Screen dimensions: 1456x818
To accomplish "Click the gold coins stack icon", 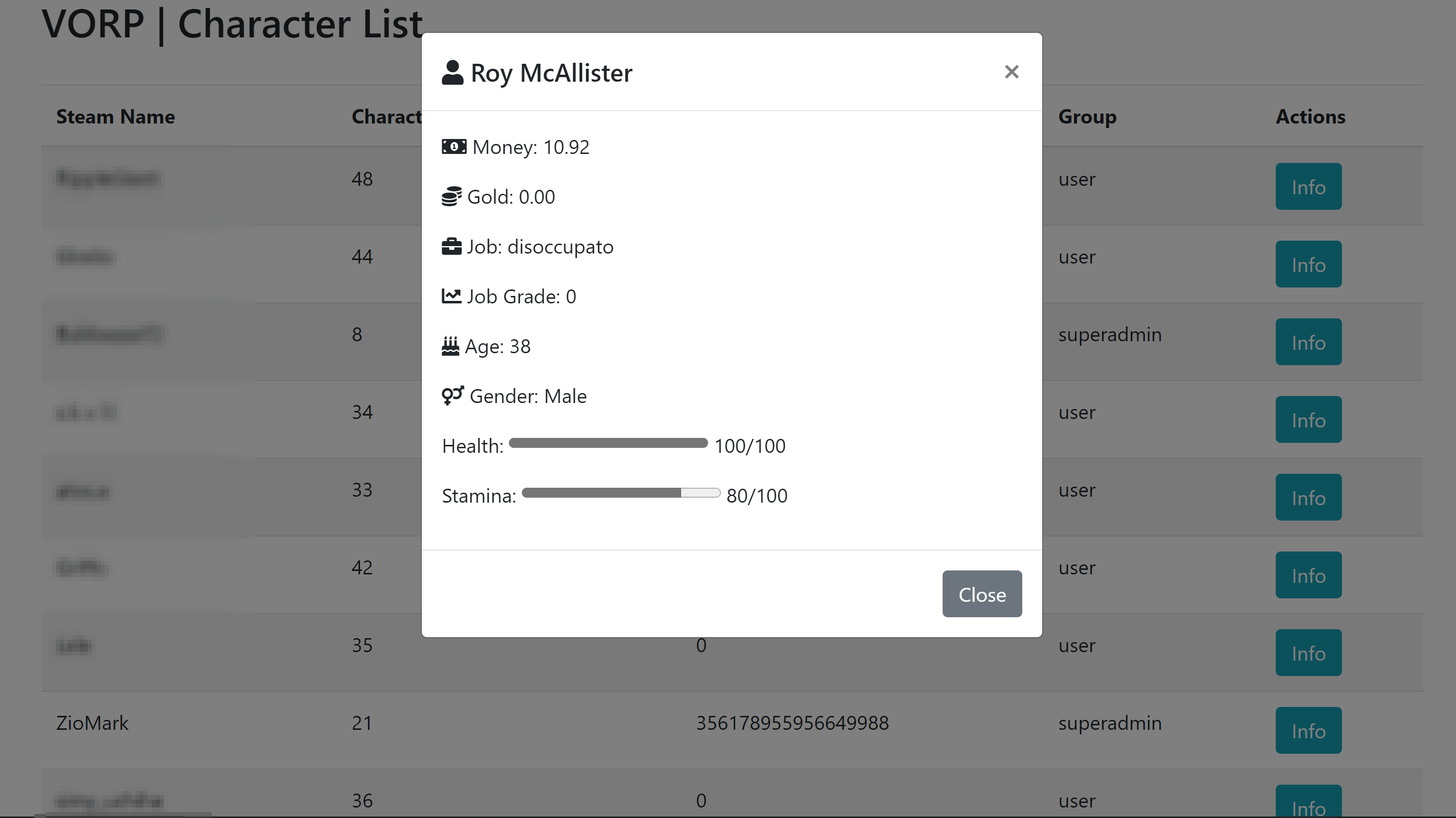I will (452, 197).
